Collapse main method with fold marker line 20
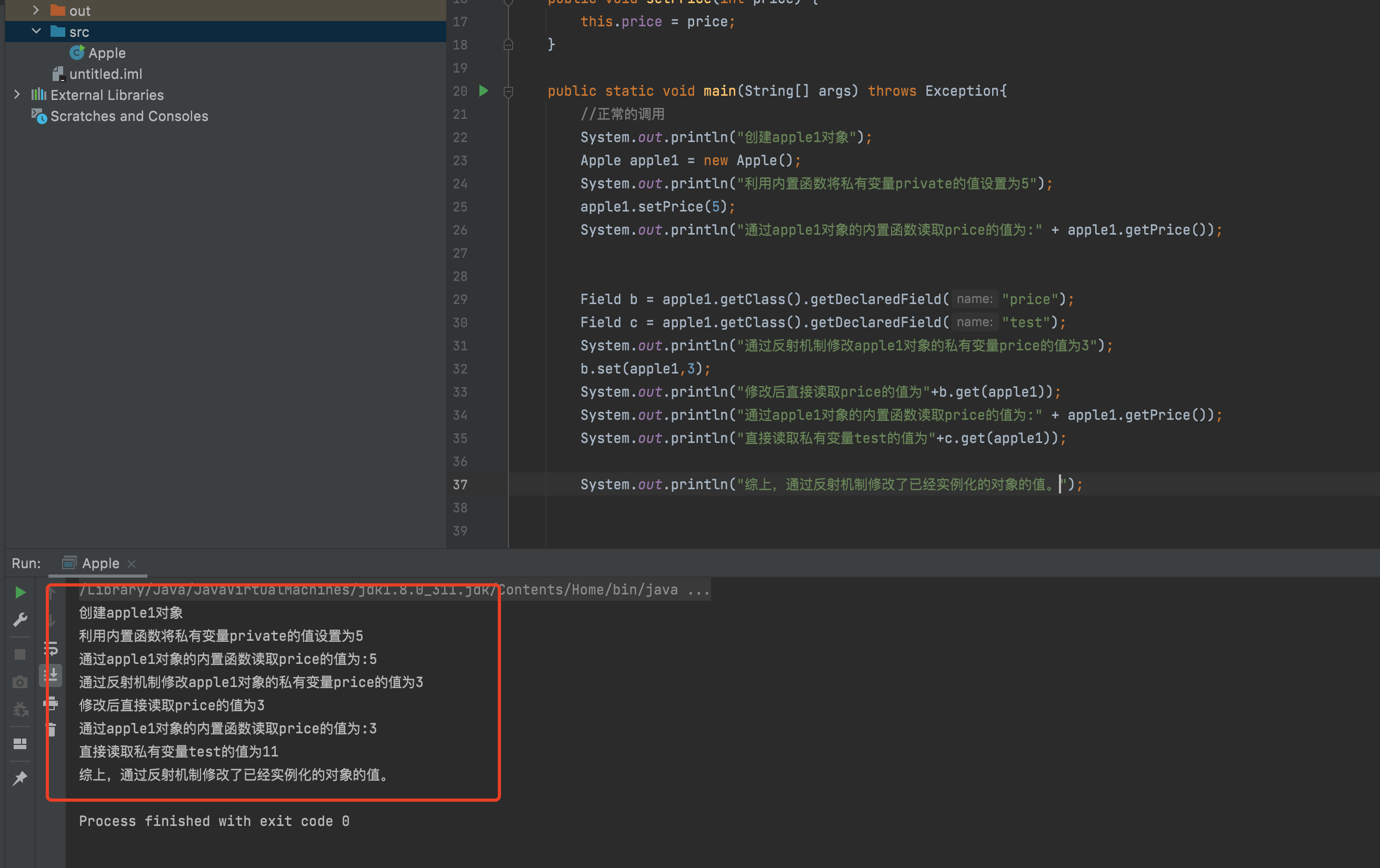Screen dimensions: 1380x868 click(508, 91)
